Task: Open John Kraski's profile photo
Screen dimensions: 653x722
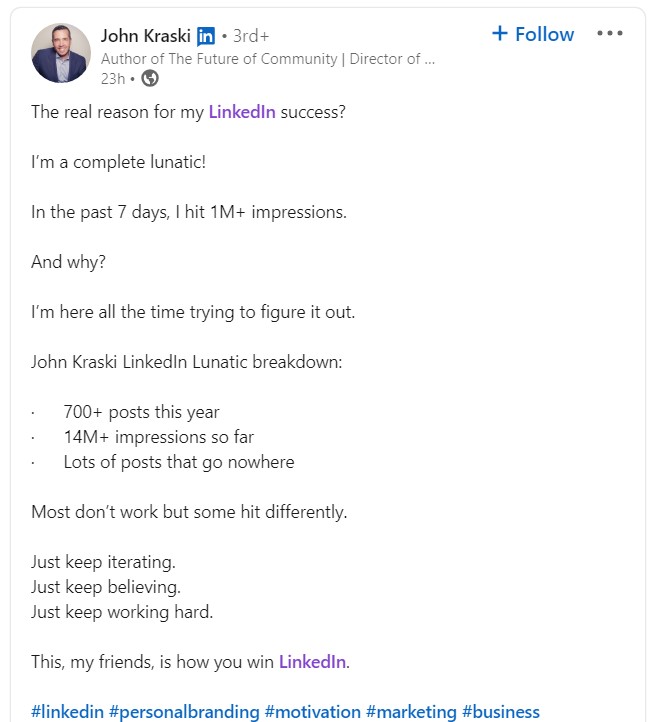Action: click(61, 53)
